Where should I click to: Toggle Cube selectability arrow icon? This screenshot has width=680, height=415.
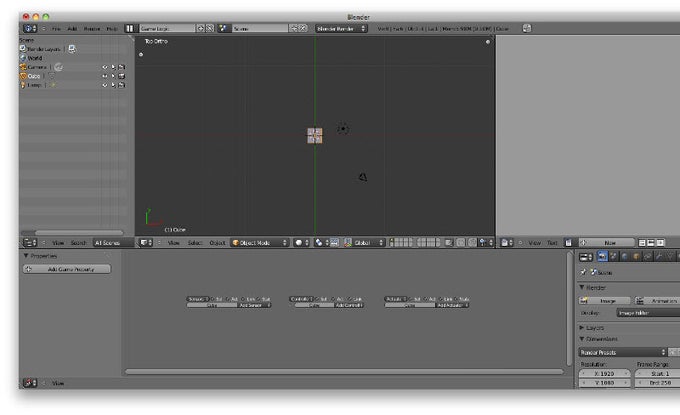pos(113,76)
